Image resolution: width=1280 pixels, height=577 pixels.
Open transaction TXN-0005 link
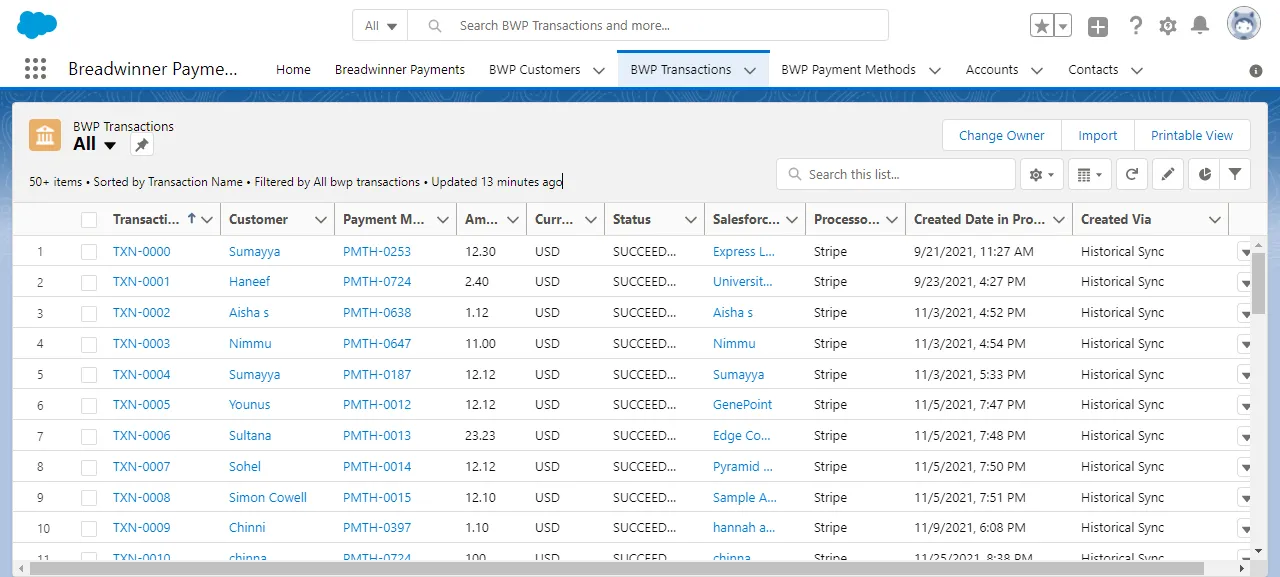pyautogui.click(x=142, y=405)
